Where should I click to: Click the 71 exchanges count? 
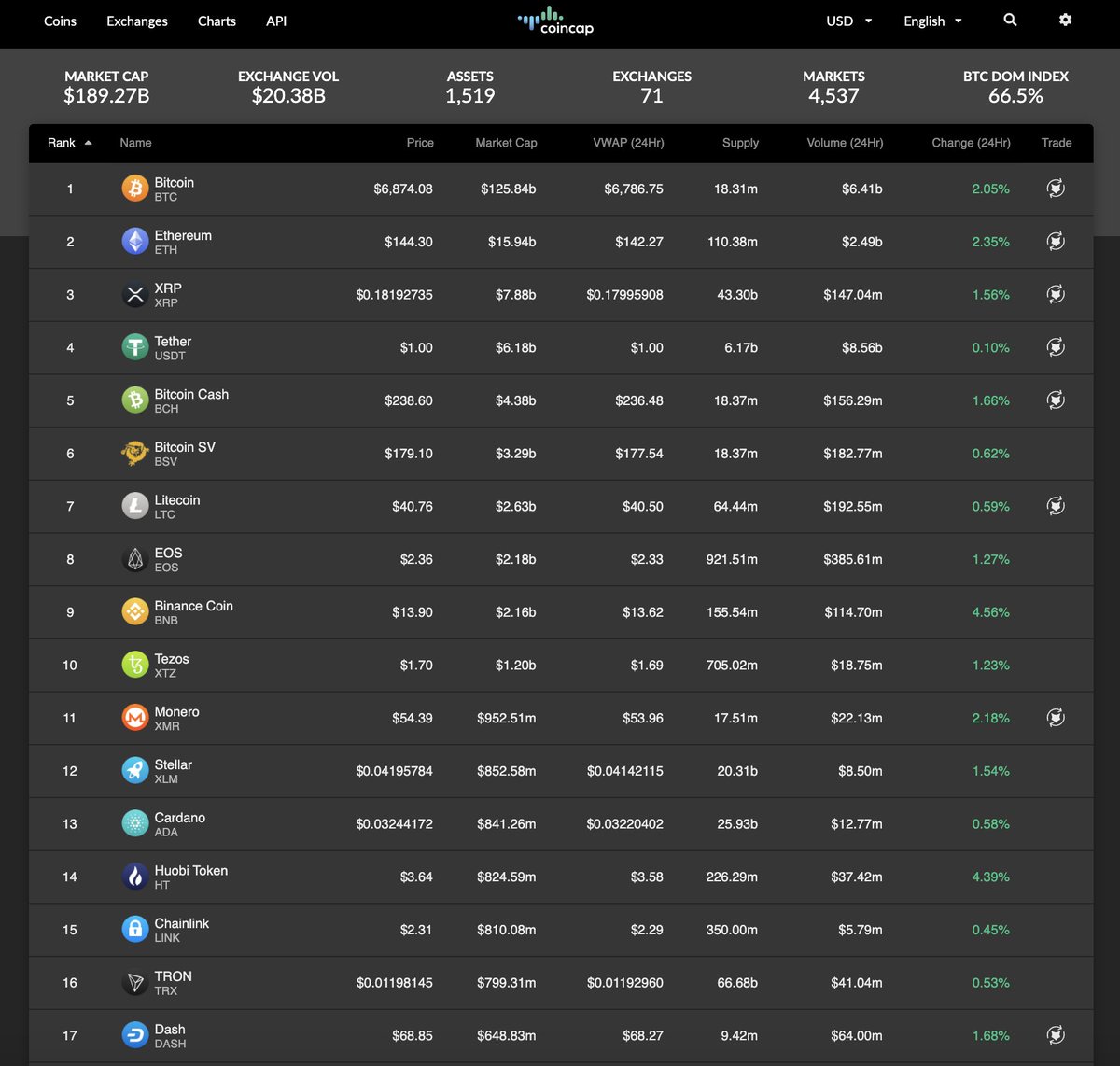[651, 95]
